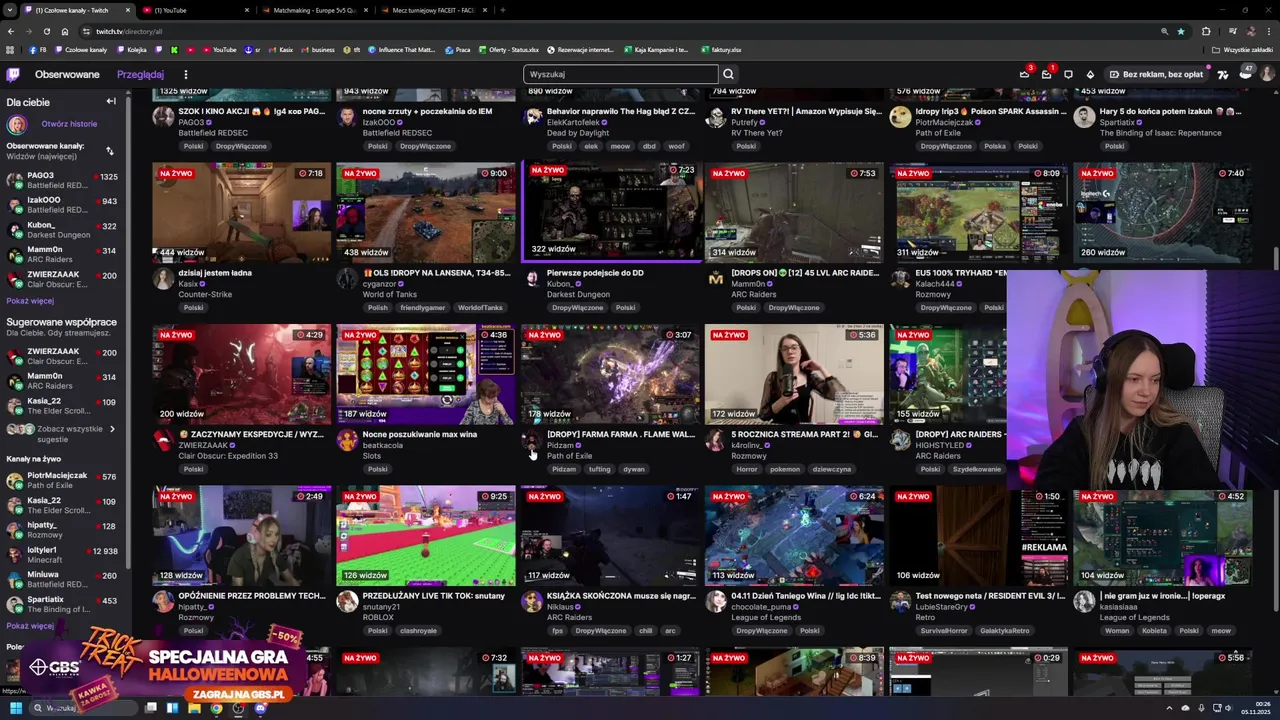Viewport: 1280px width, 720px height.
Task: Open the Bits diamond icon
Action: (x=1090, y=74)
